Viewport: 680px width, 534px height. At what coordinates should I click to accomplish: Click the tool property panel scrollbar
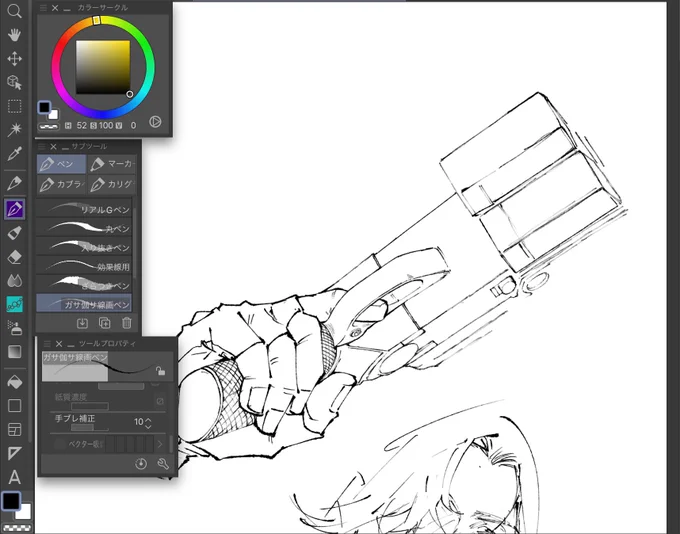[171, 444]
